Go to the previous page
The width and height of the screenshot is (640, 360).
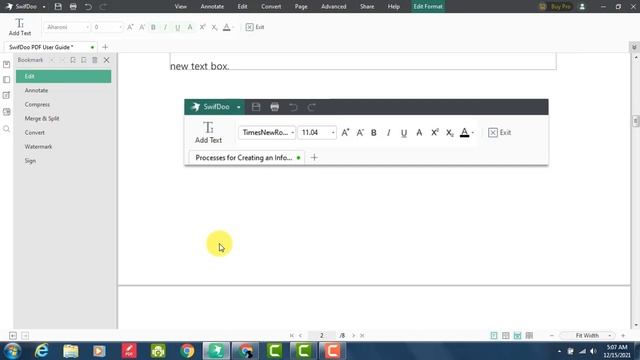tap(300, 336)
